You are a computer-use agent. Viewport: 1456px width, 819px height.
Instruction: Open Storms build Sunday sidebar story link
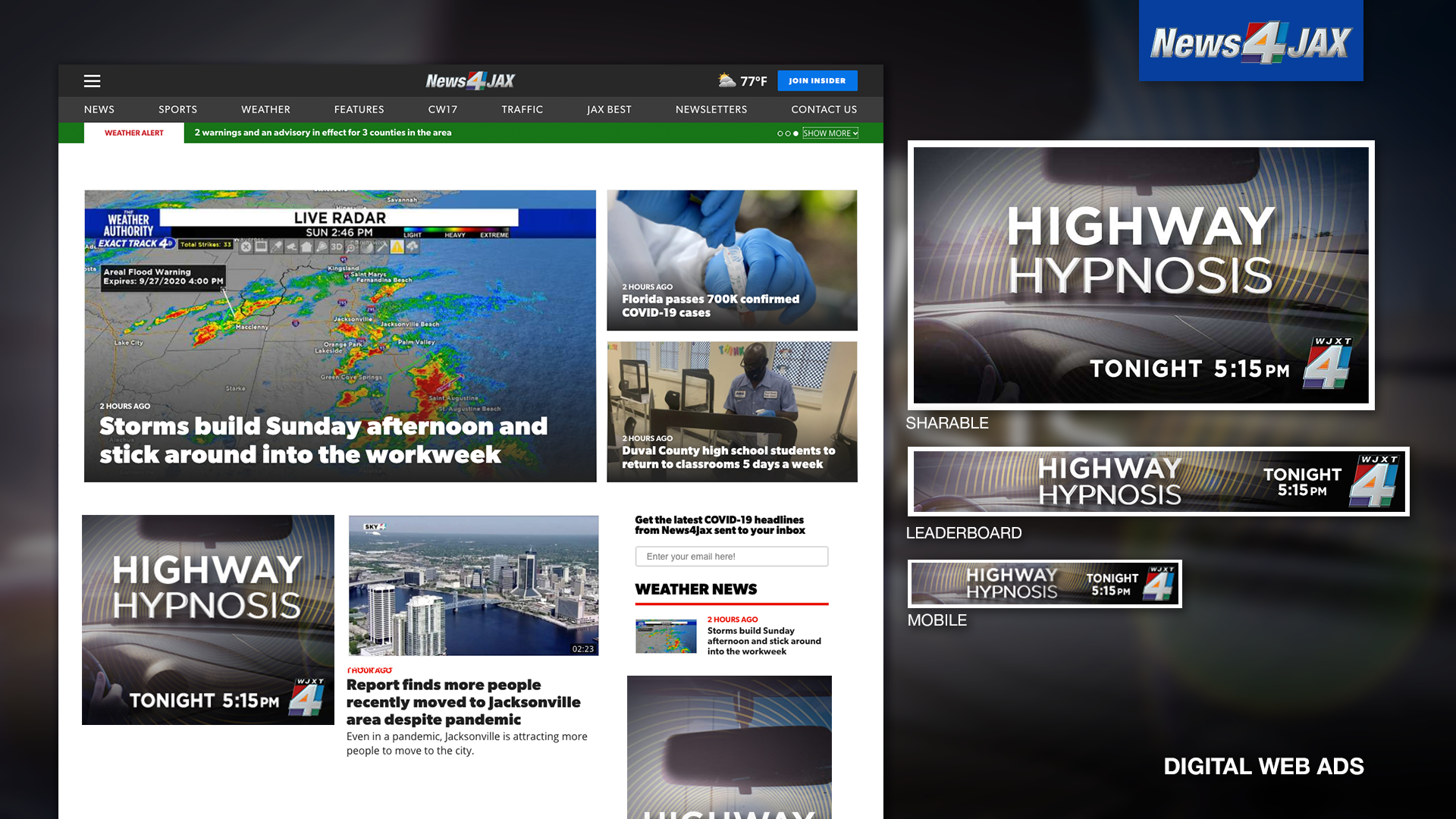pyautogui.click(x=764, y=641)
